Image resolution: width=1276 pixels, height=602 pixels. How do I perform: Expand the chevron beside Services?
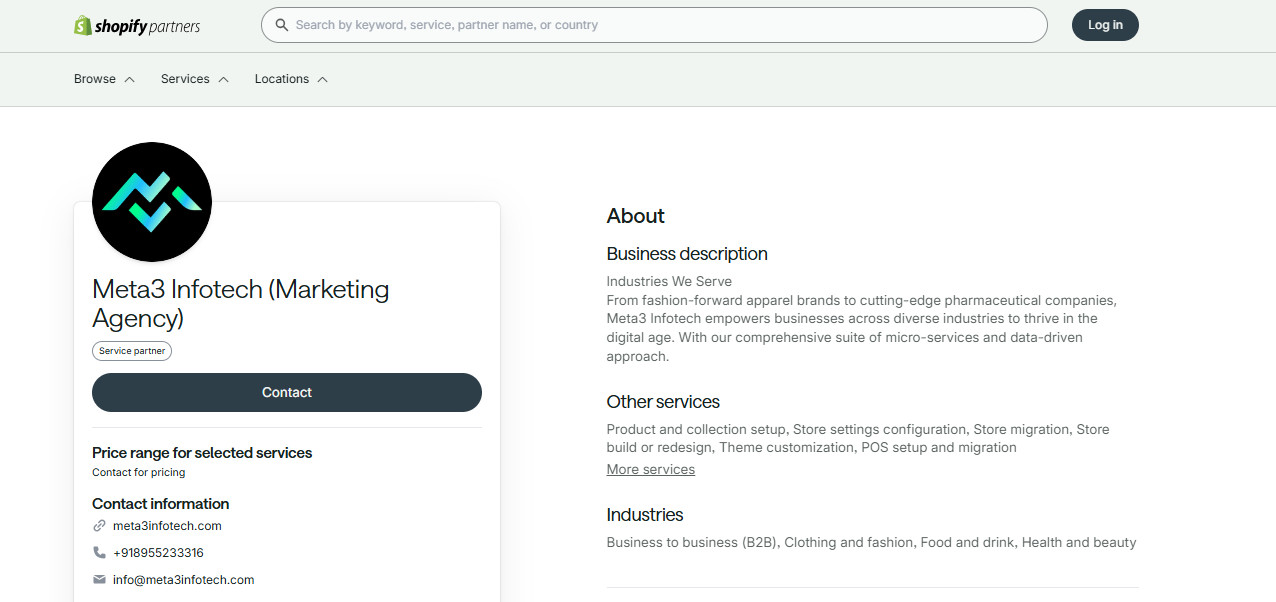tap(223, 80)
